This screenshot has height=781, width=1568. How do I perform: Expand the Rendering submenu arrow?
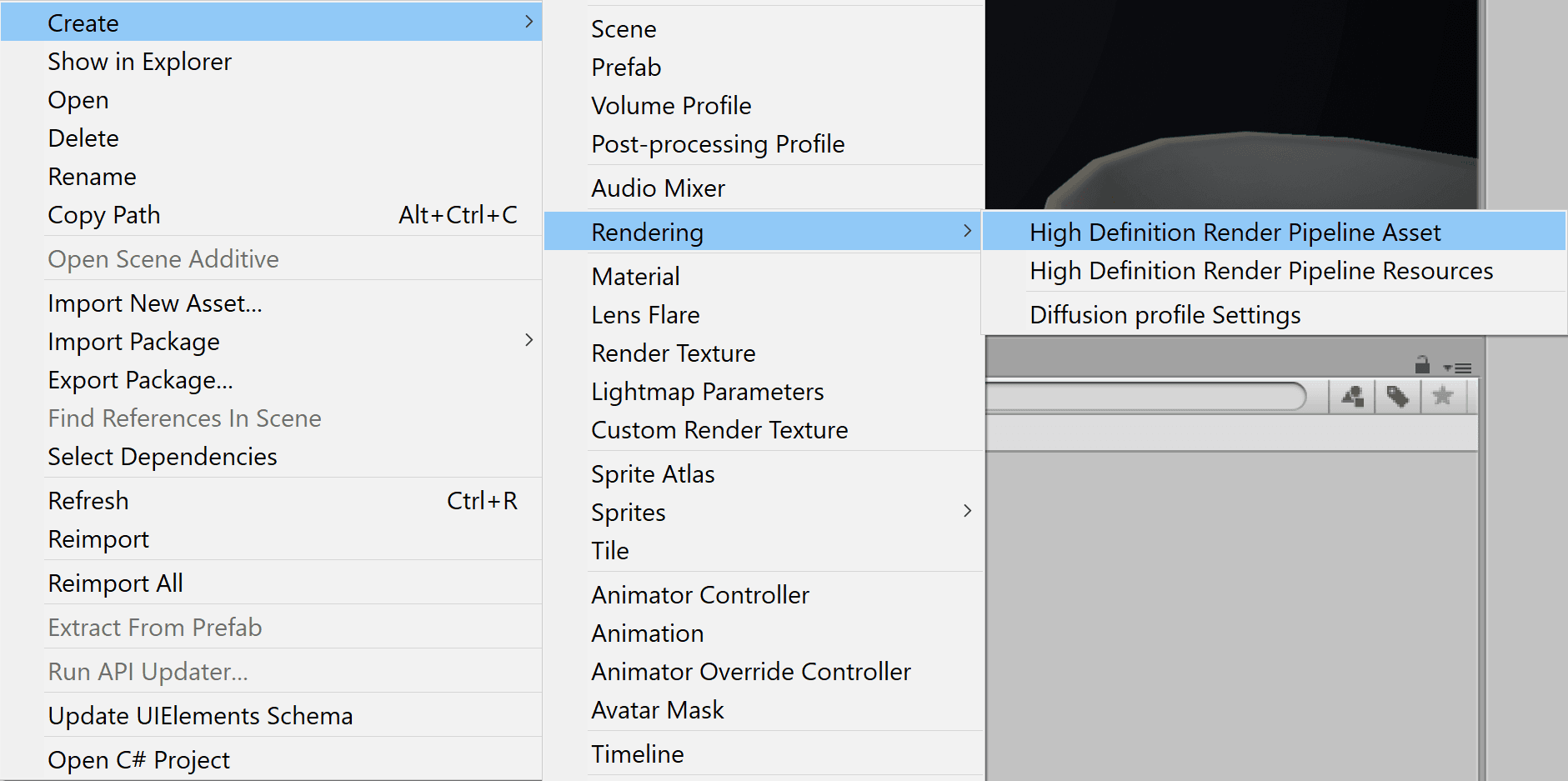tap(968, 232)
